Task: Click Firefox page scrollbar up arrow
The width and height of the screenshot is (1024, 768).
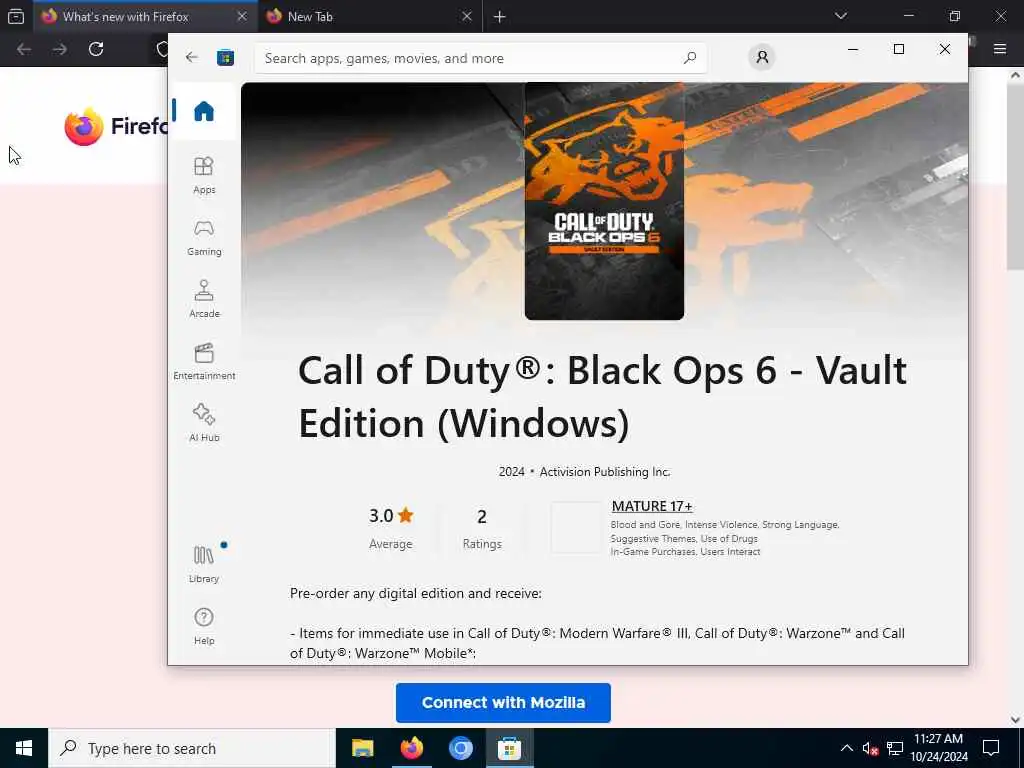Action: point(1015,75)
